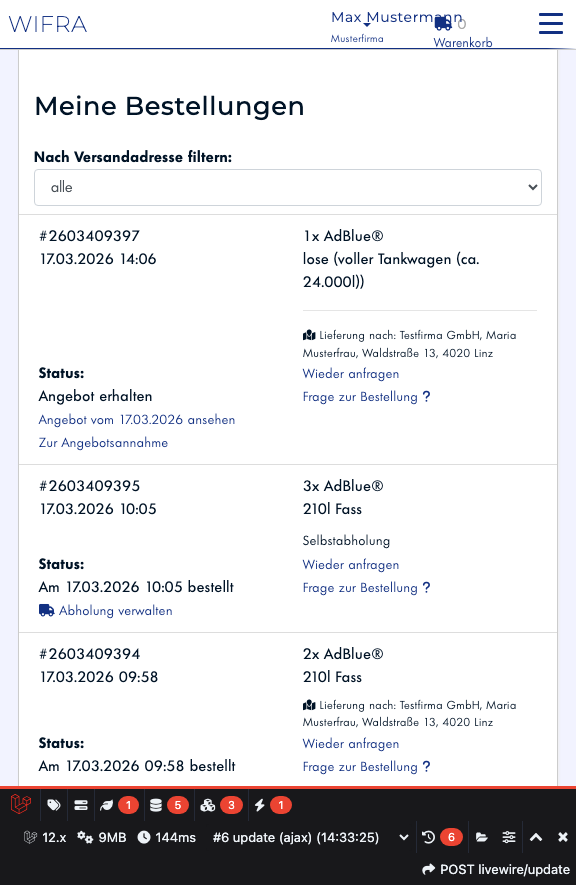The image size is (576, 885).
Task: Open the debugbar settings sliders icon
Action: pyautogui.click(x=508, y=837)
